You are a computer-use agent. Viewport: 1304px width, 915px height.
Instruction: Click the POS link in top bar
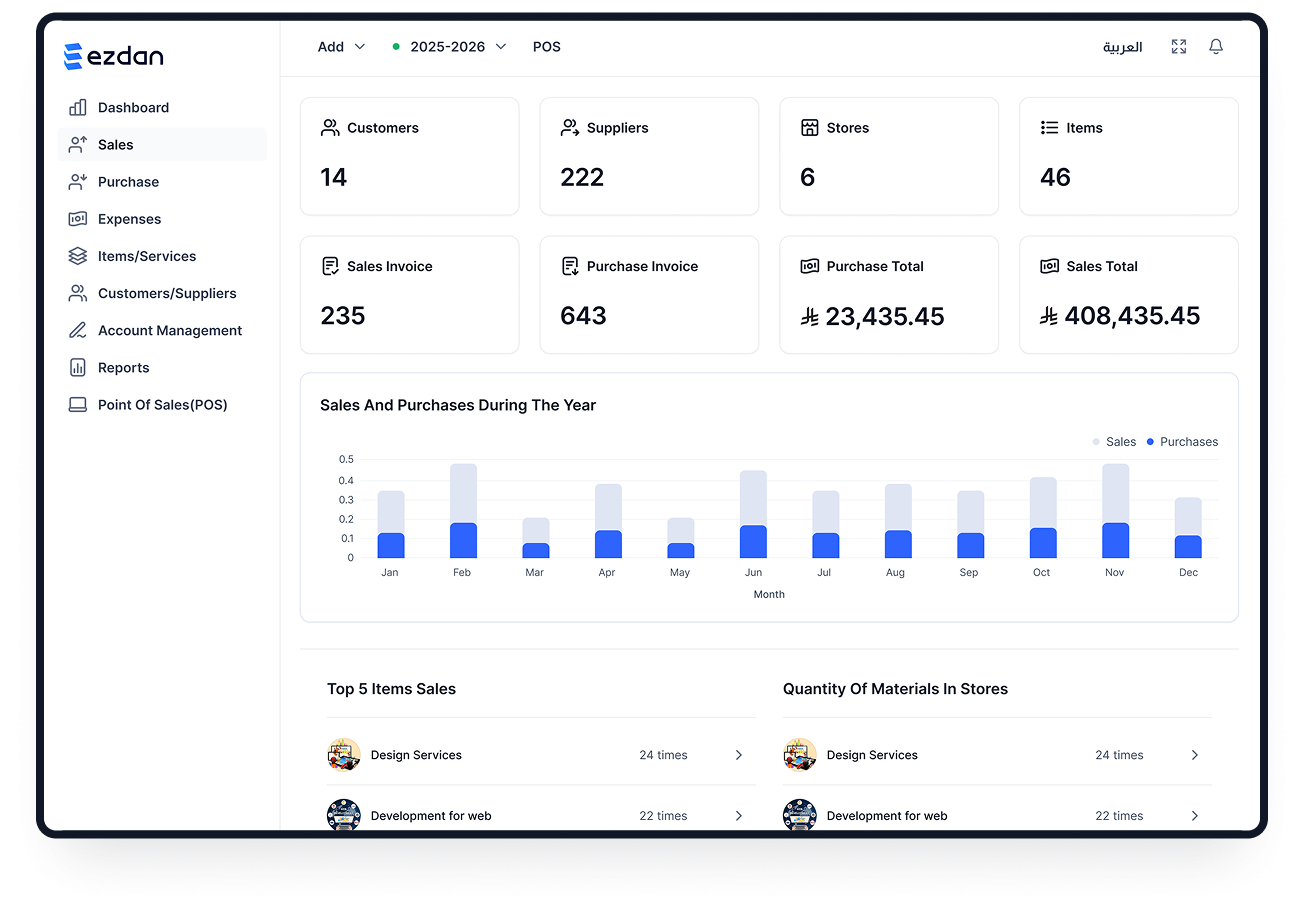click(x=546, y=47)
